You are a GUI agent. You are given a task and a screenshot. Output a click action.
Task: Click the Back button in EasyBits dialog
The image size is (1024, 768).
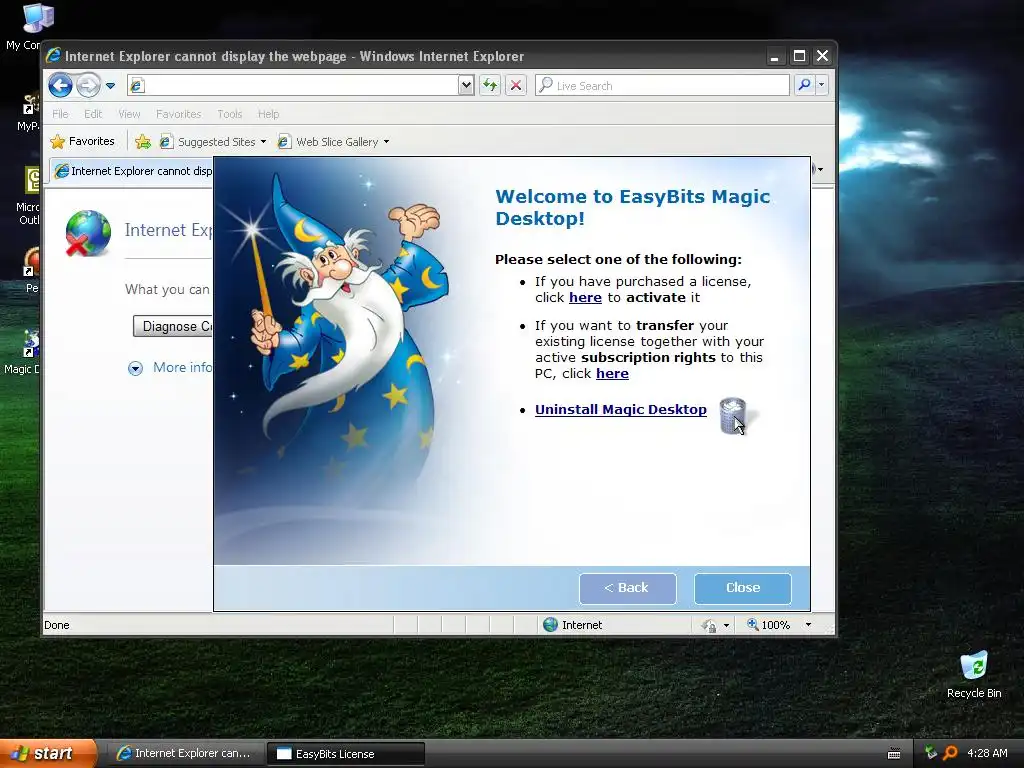pyautogui.click(x=628, y=588)
